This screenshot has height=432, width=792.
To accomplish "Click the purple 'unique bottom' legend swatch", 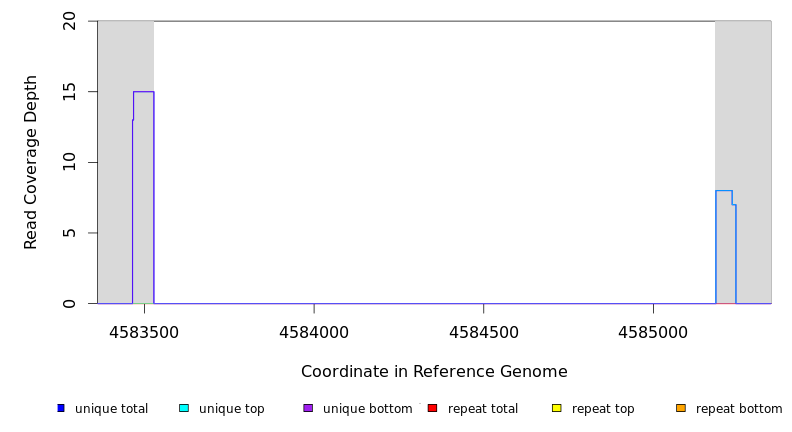I will click(x=308, y=408).
